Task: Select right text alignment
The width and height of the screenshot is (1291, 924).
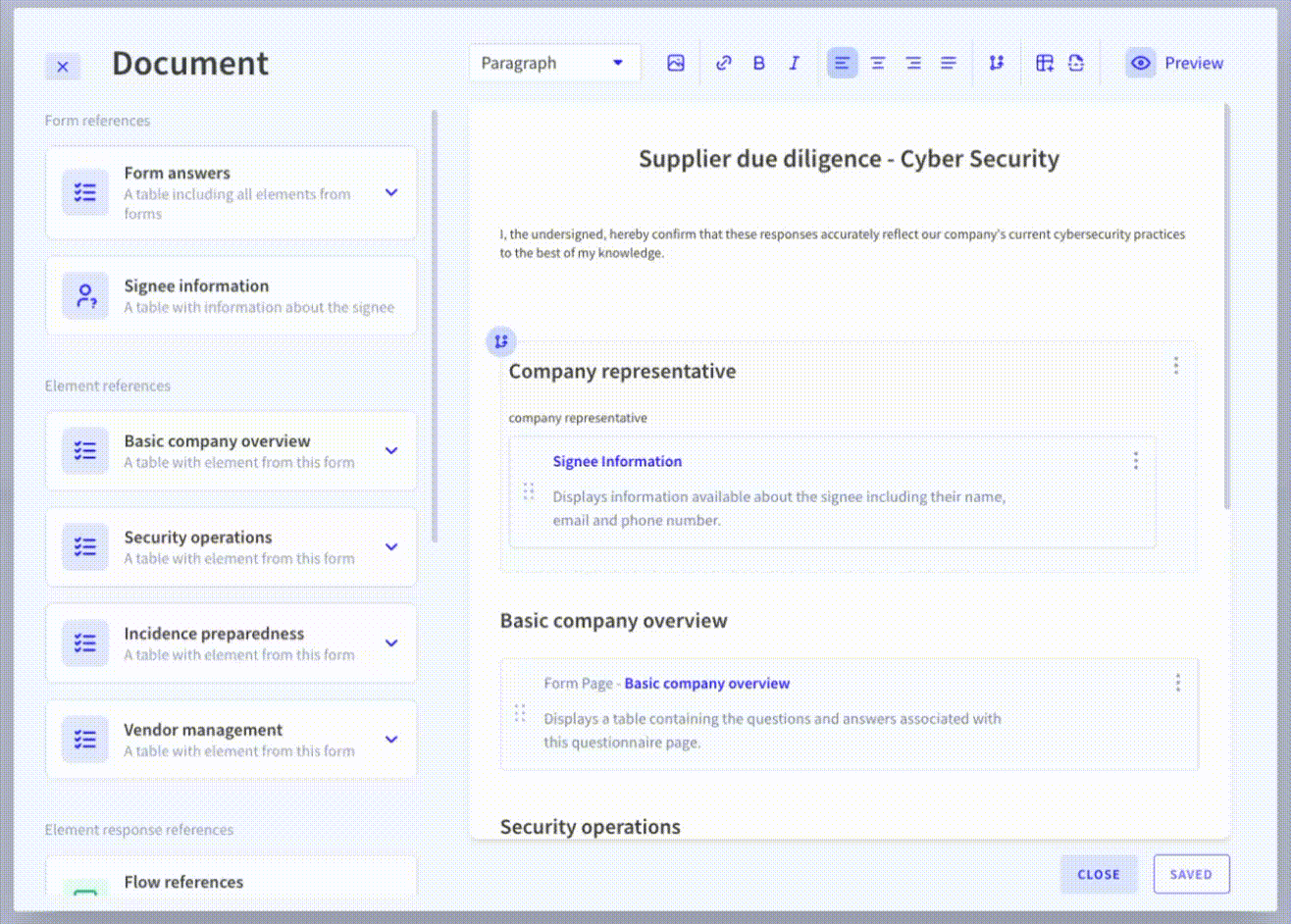Action: (x=912, y=62)
